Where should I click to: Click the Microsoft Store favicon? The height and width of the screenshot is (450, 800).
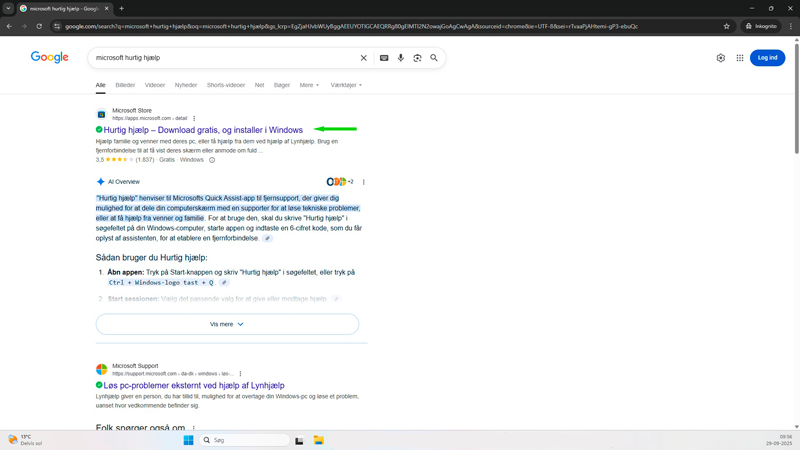(102, 114)
